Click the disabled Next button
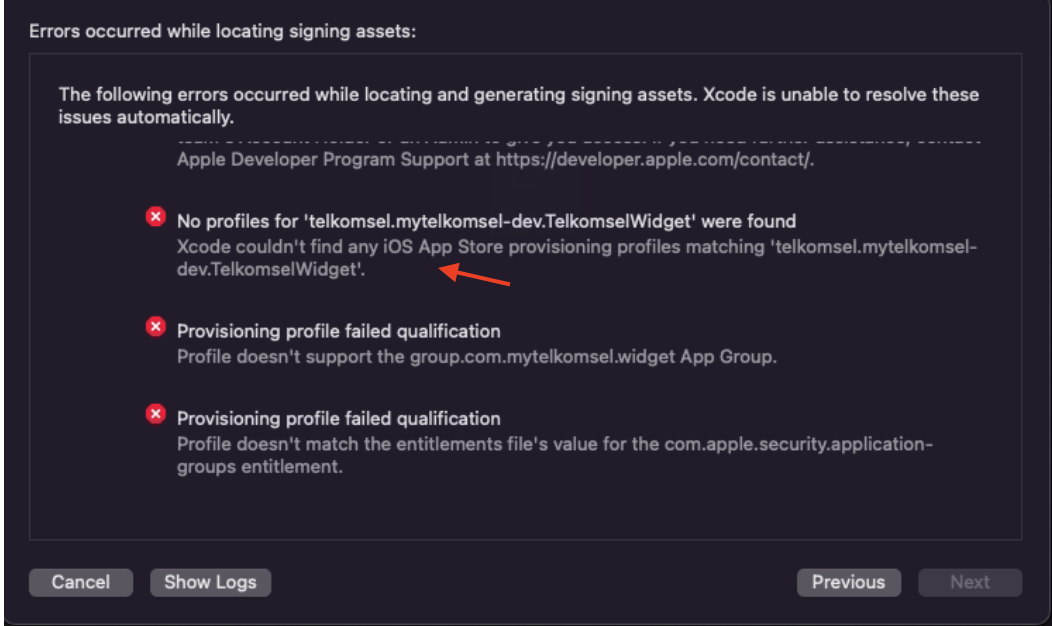Viewport: 1052px width, 626px height. [x=969, y=582]
